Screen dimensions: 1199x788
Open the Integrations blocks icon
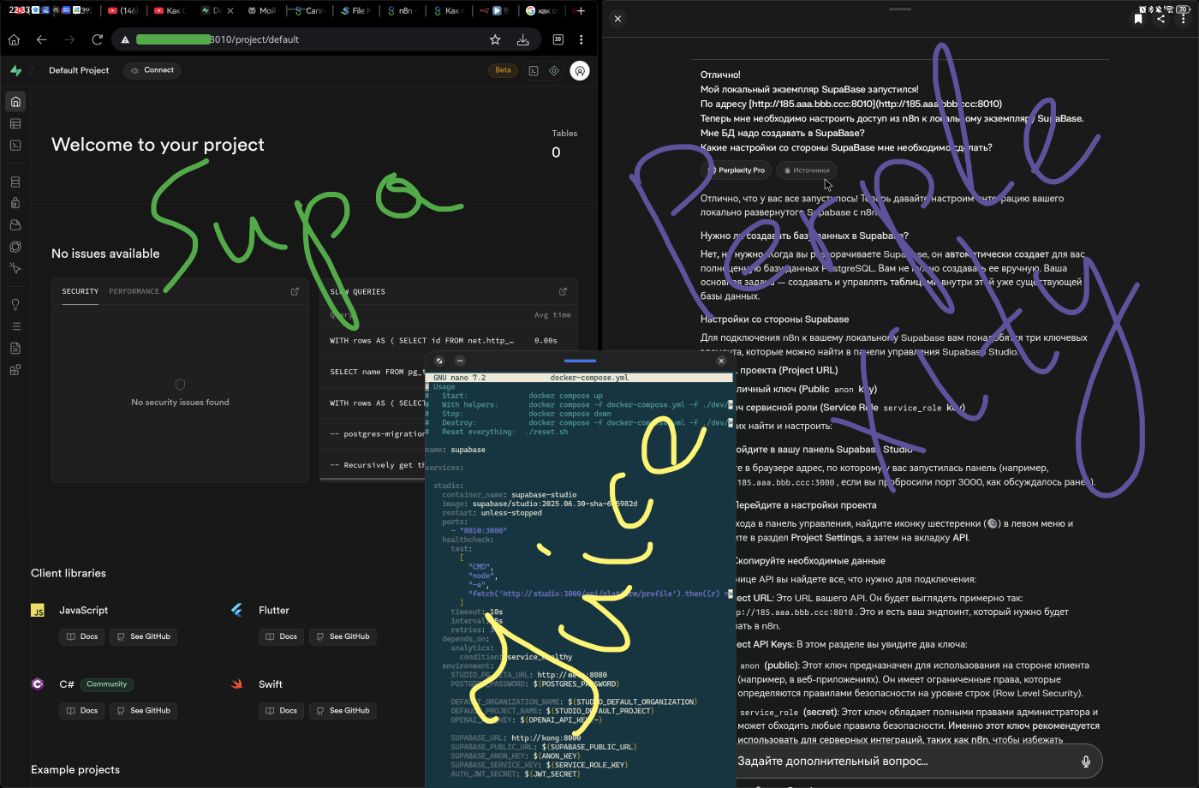coord(15,370)
